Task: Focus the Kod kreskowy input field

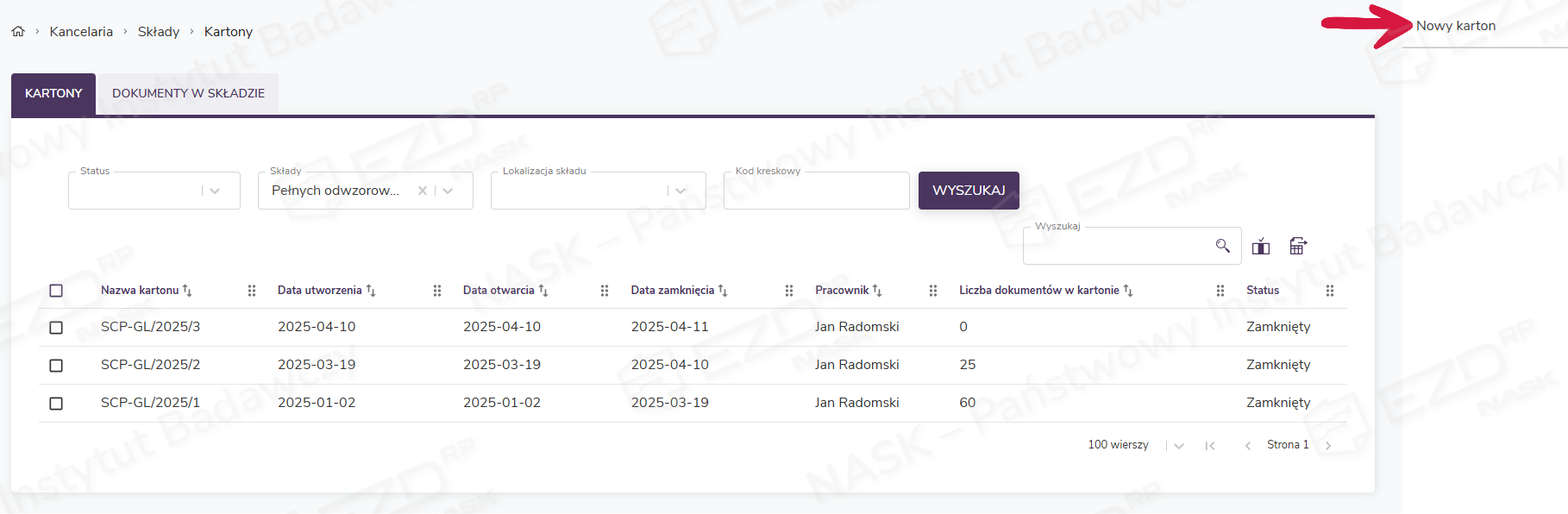Action: click(x=816, y=191)
